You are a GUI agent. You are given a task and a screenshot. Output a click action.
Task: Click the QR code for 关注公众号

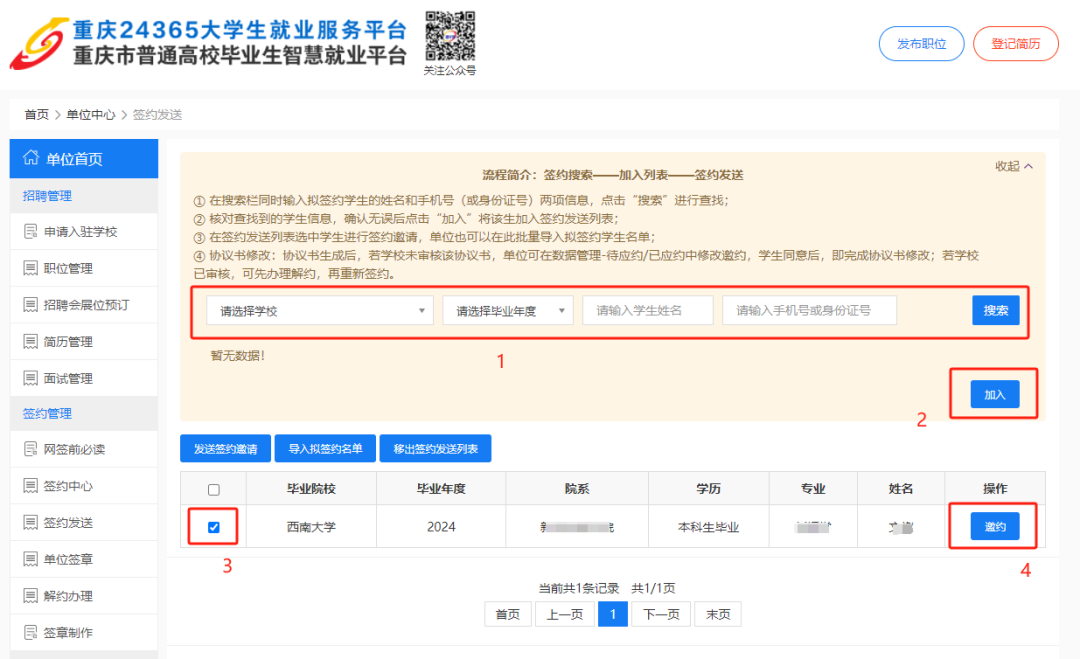coord(449,36)
